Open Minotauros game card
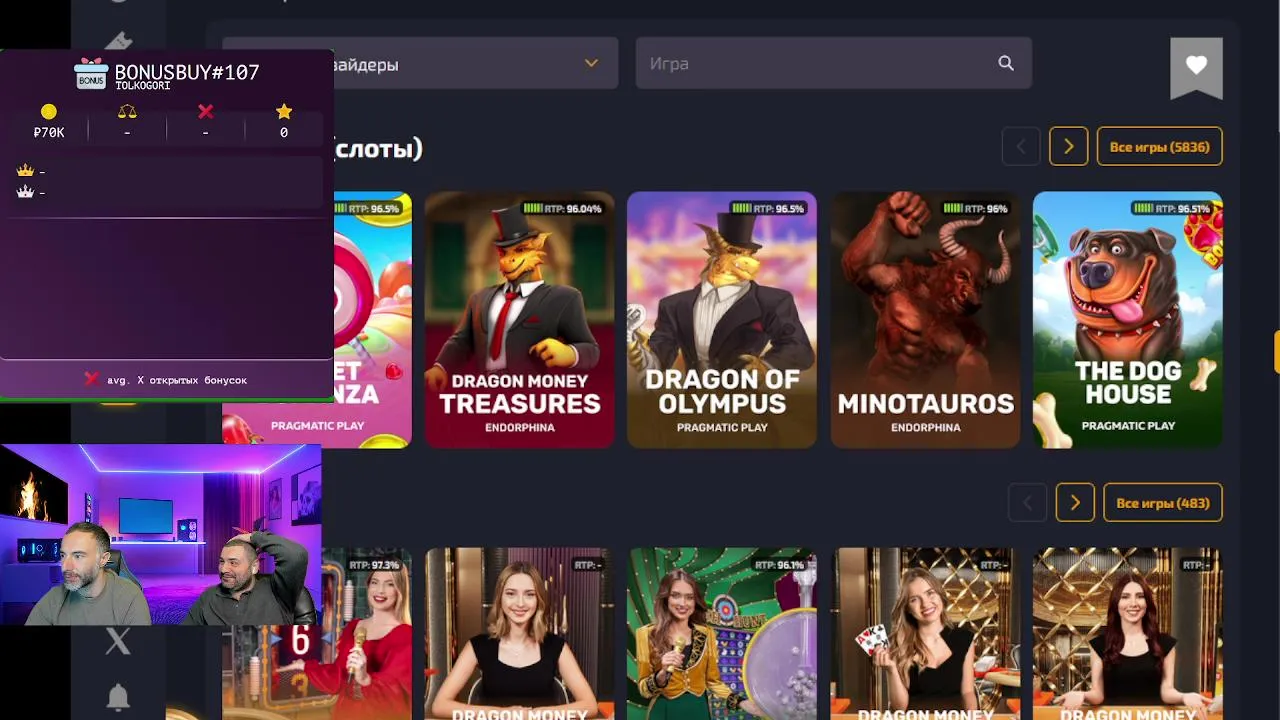 (x=926, y=320)
